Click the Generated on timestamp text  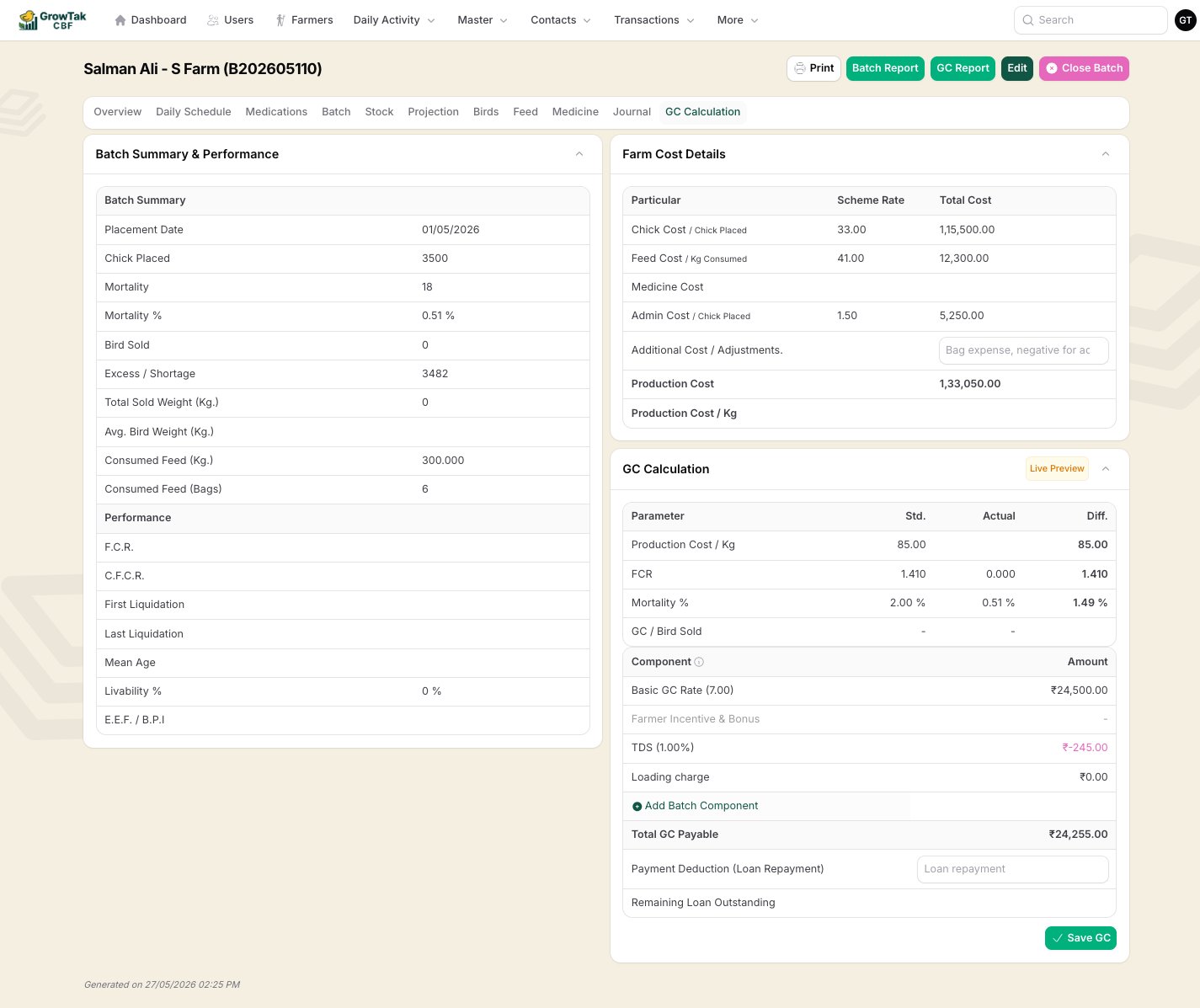(162, 984)
